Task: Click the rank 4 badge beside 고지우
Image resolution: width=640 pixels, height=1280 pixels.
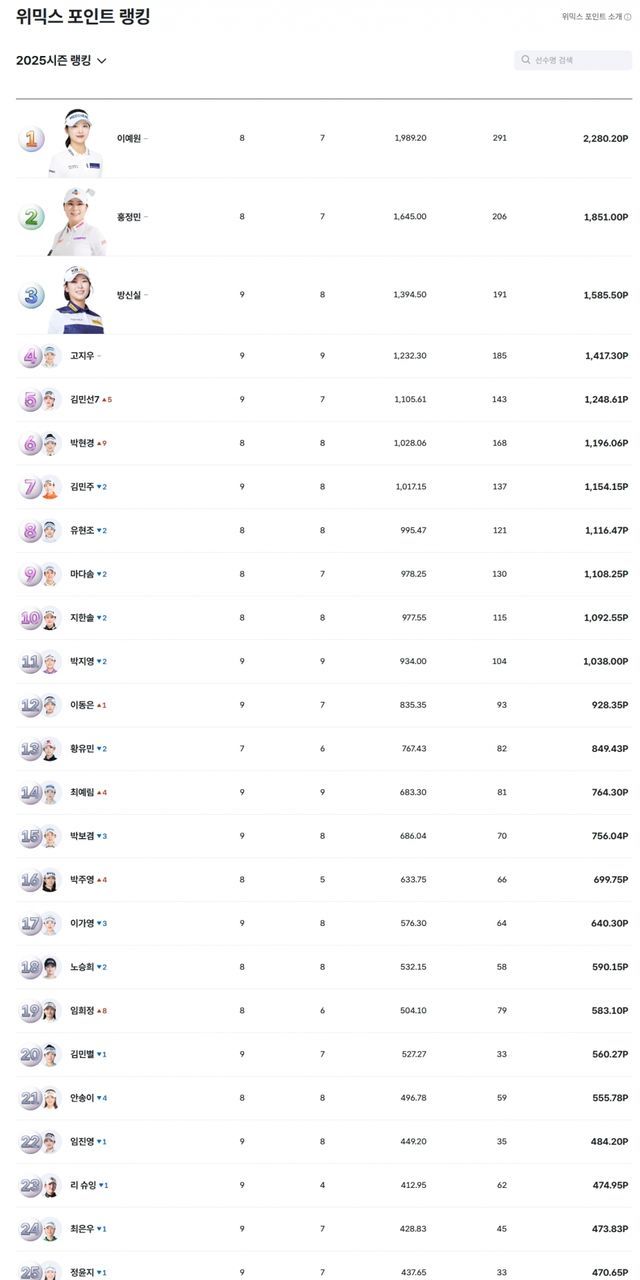Action: click(x=30, y=356)
